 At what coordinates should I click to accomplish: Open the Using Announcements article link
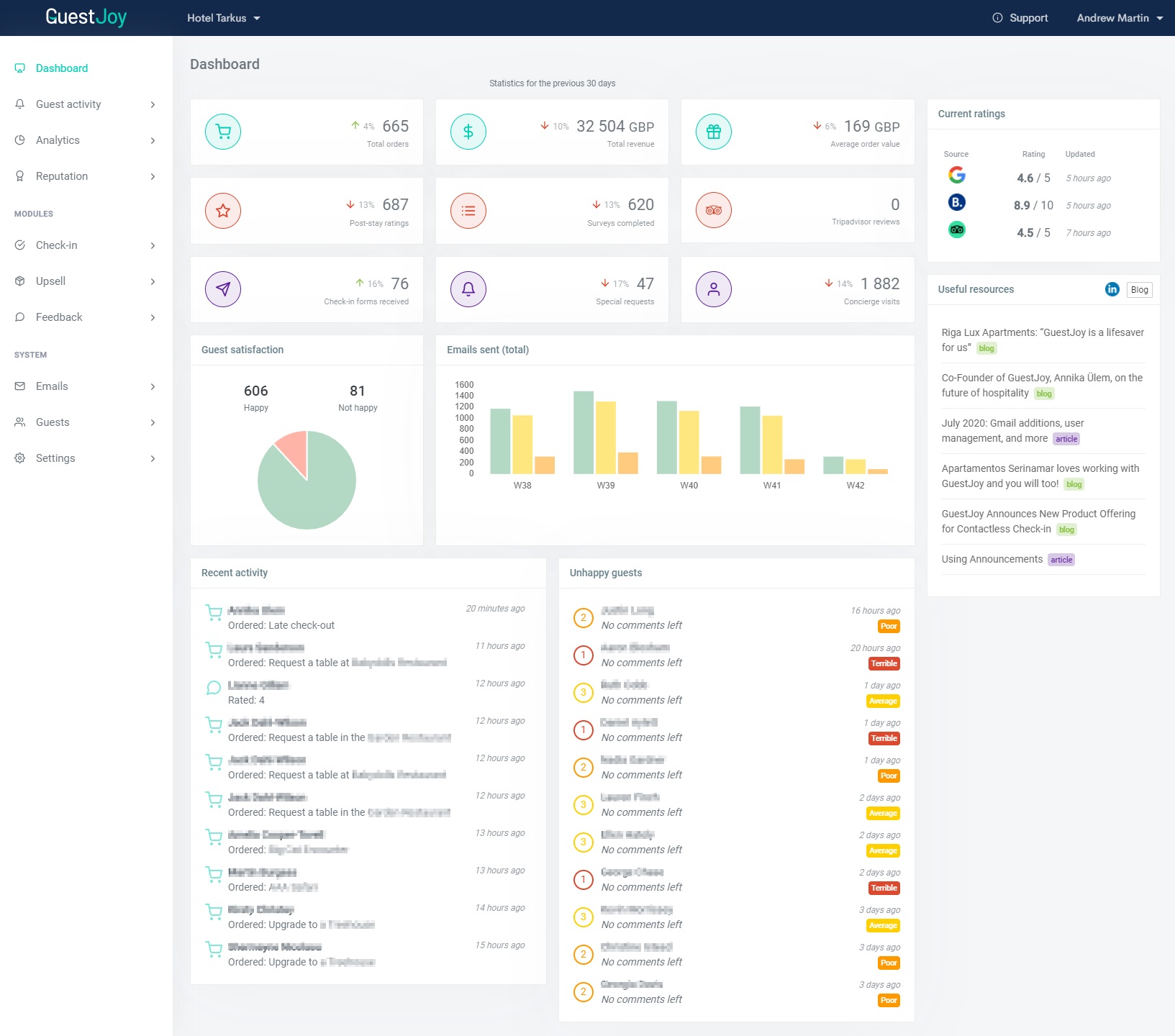(x=992, y=559)
